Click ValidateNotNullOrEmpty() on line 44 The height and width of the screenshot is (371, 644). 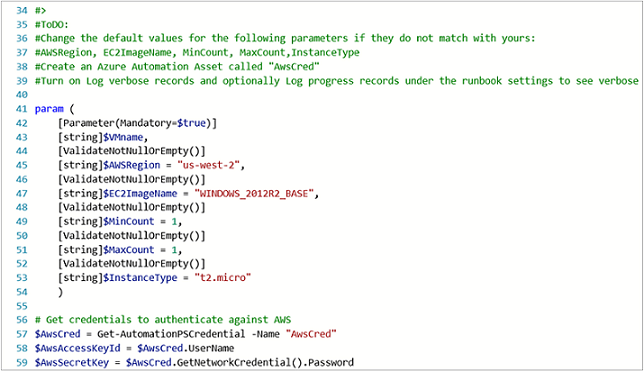click(131, 151)
